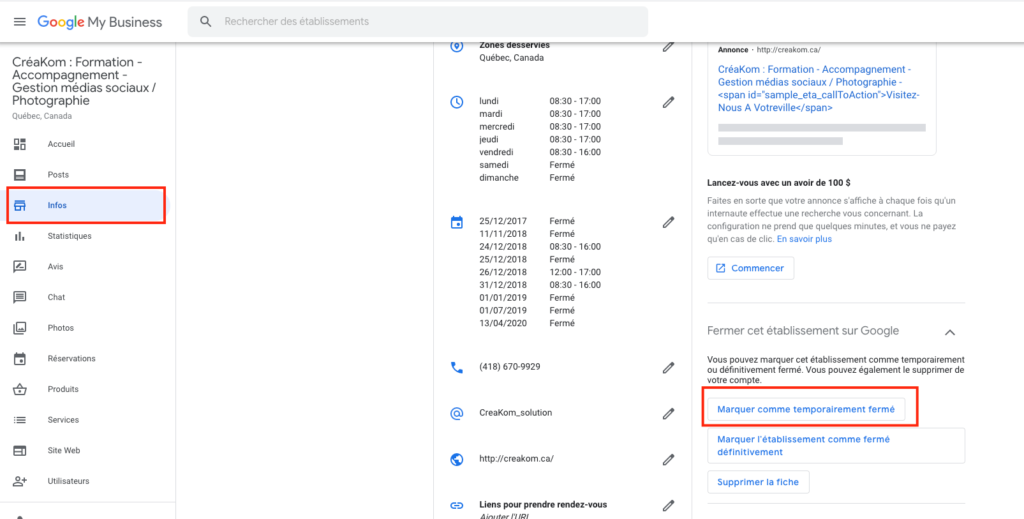Click the Photos sidebar icon

click(20, 328)
